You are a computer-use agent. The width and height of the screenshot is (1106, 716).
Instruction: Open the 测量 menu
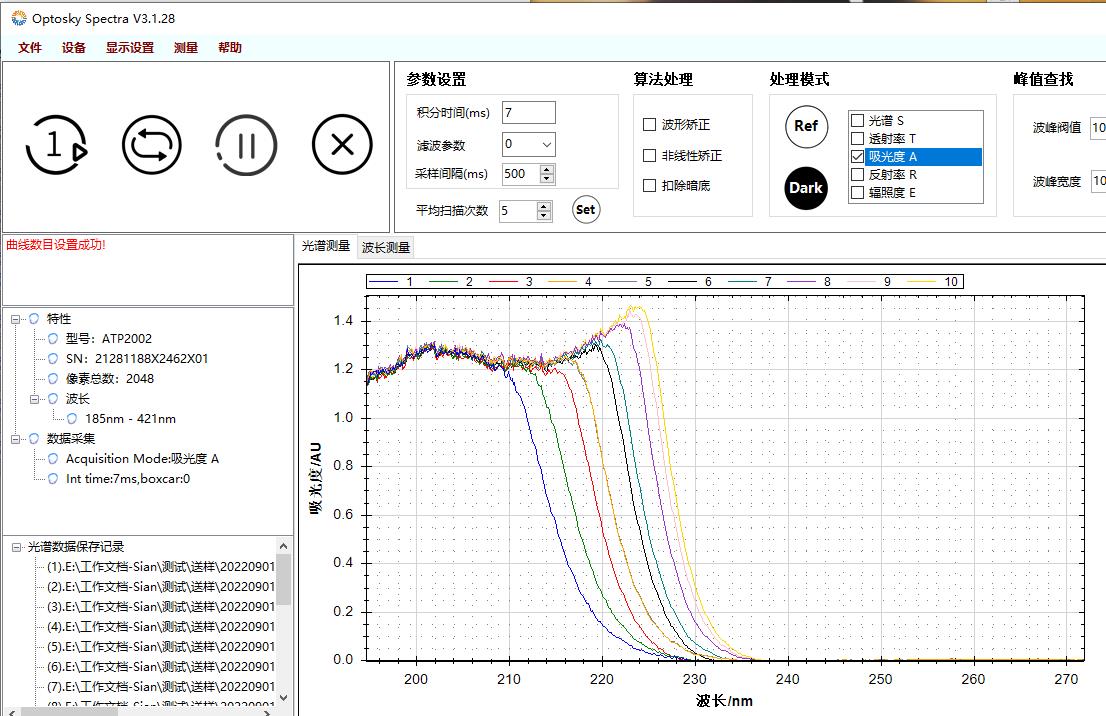point(186,48)
